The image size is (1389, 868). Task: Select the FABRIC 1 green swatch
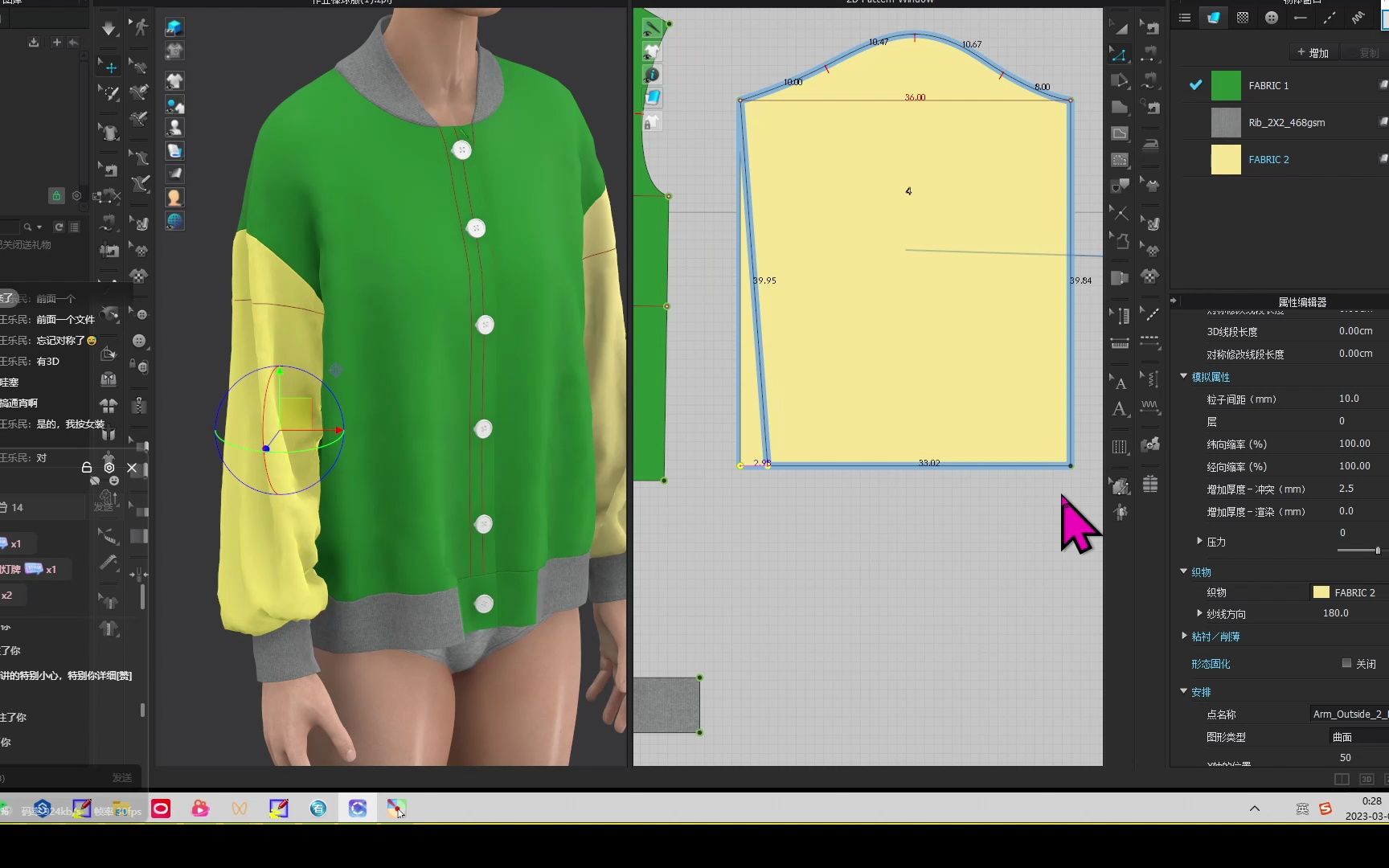[1226, 85]
